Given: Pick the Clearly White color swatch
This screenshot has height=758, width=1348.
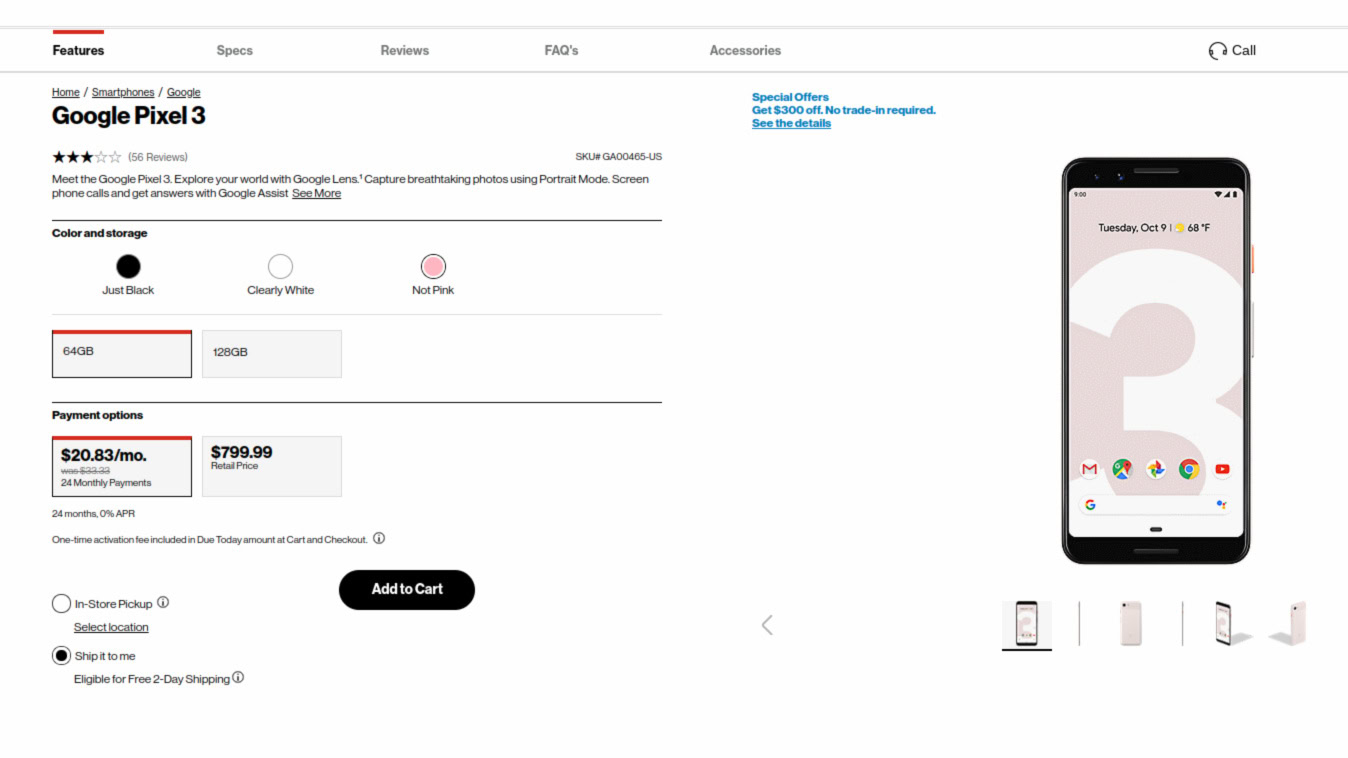Looking at the screenshot, I should coord(280,266).
